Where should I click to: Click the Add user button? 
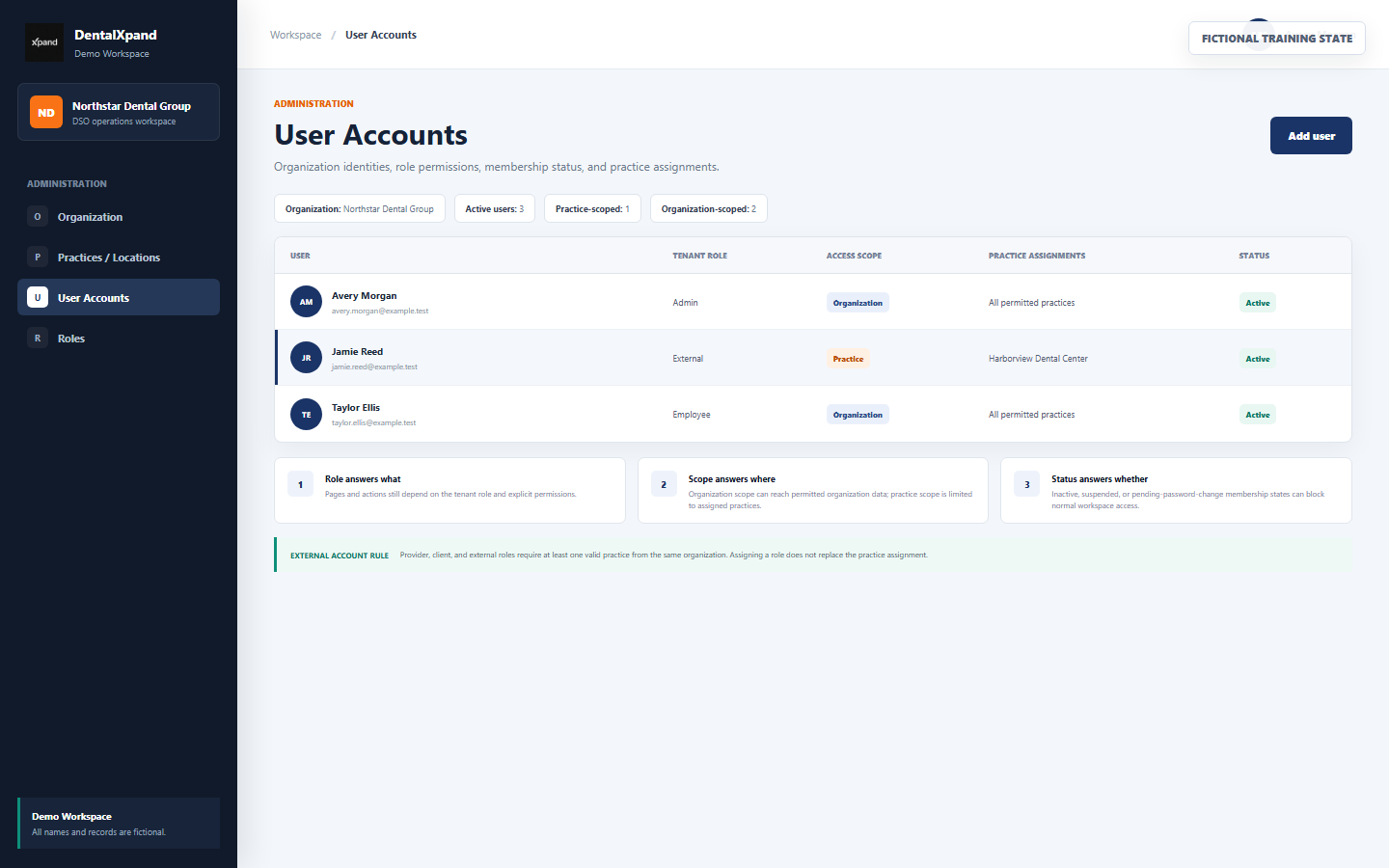[x=1311, y=136]
